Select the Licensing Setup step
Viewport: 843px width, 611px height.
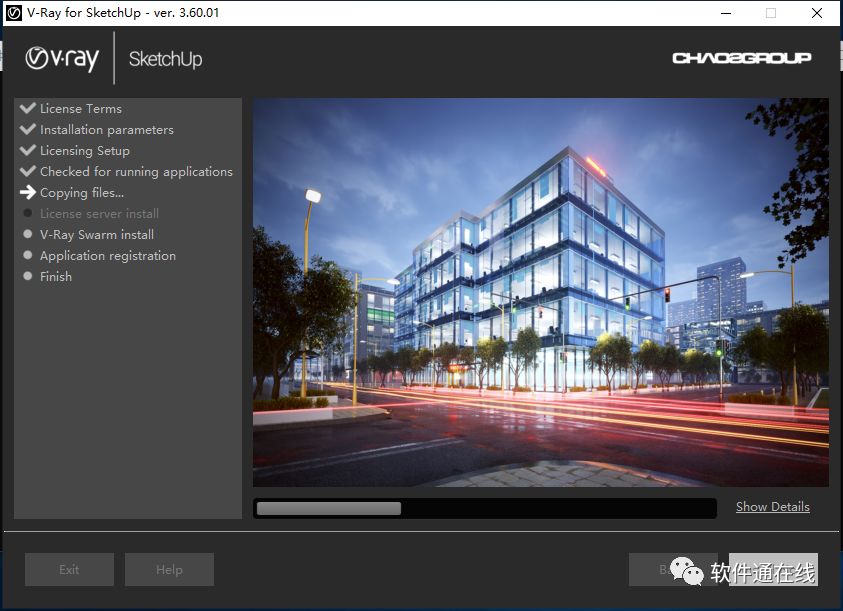[85, 151]
